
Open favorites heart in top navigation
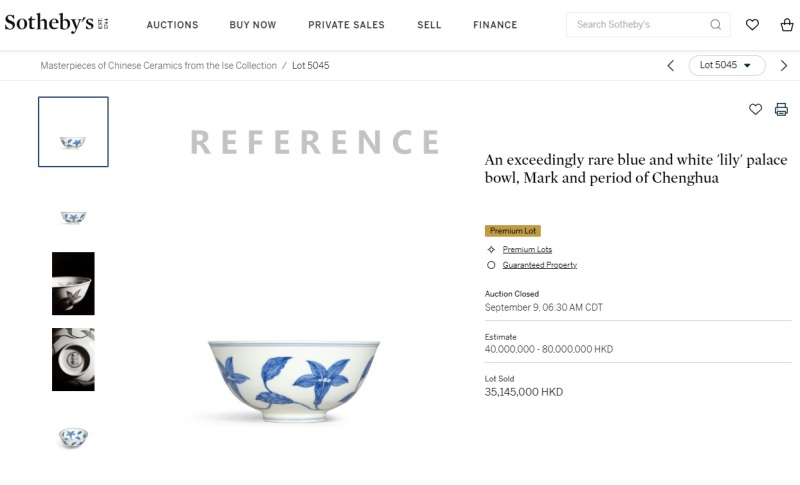(x=752, y=25)
